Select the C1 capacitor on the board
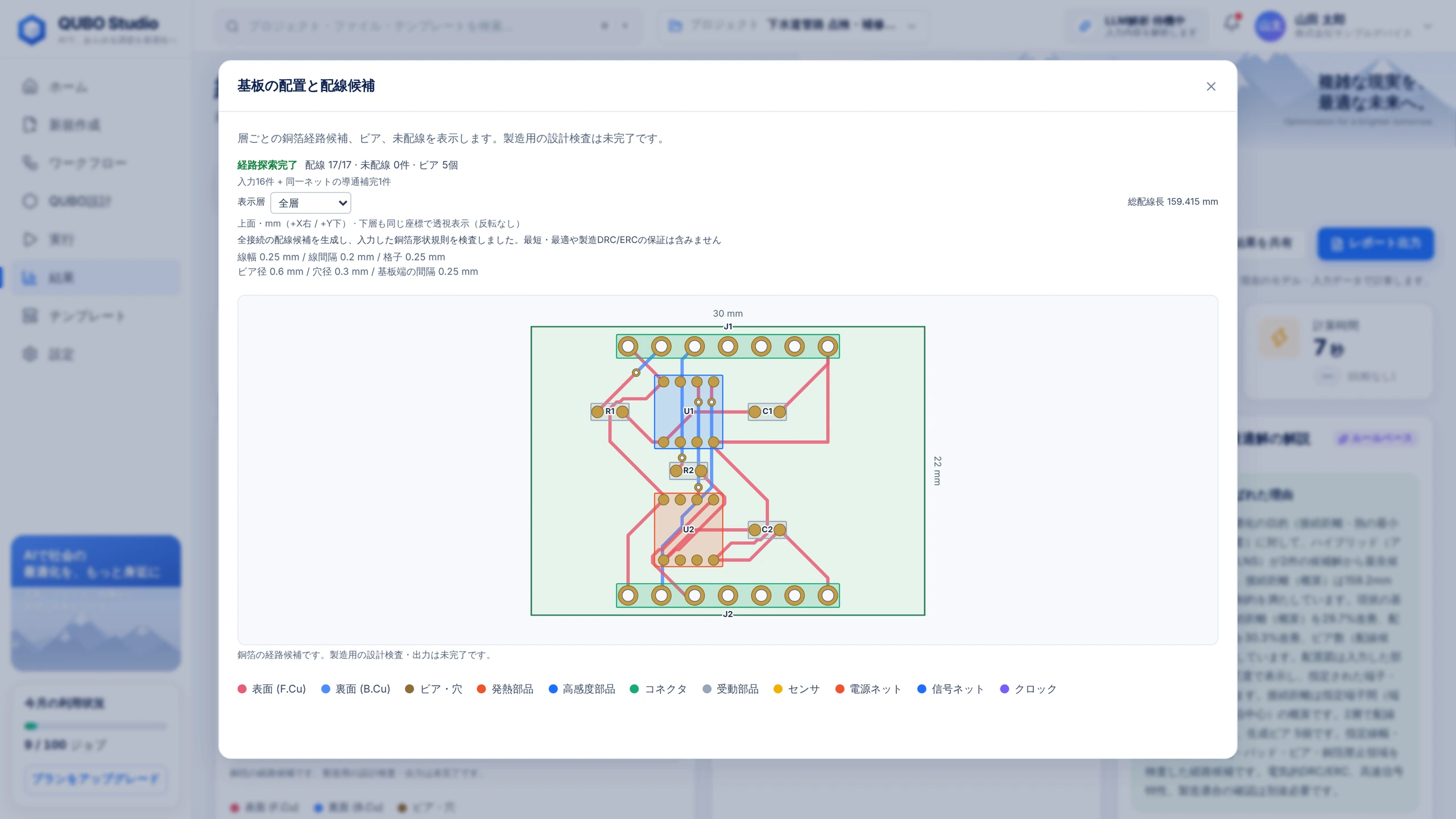Screen dimensions: 1456x819 [767, 411]
